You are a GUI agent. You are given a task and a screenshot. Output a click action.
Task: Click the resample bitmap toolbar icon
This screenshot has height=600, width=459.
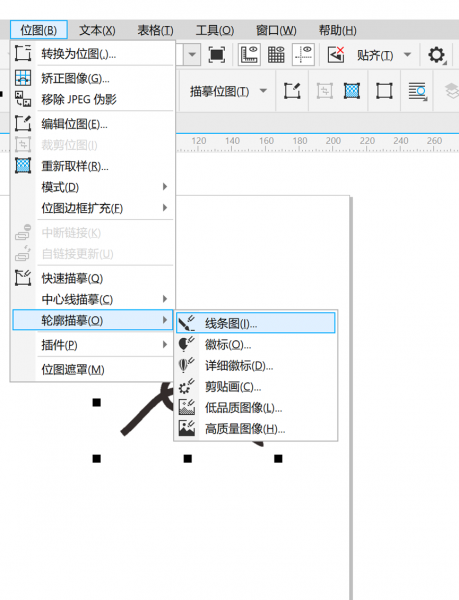352,91
